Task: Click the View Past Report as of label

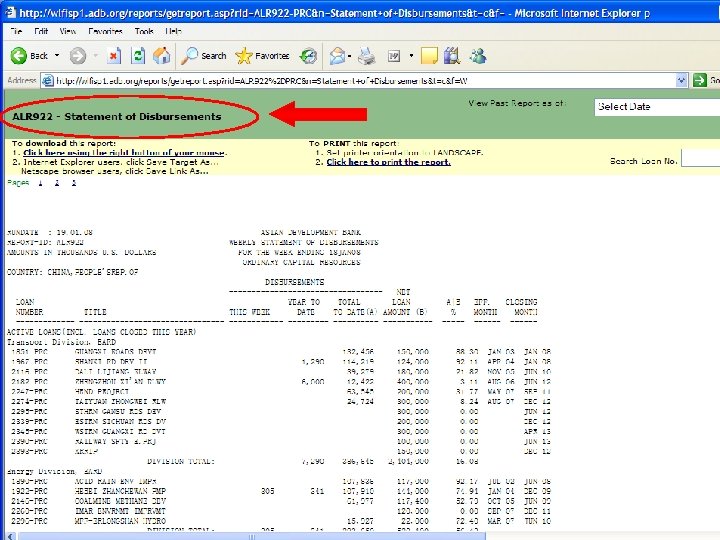Action: 517,103
